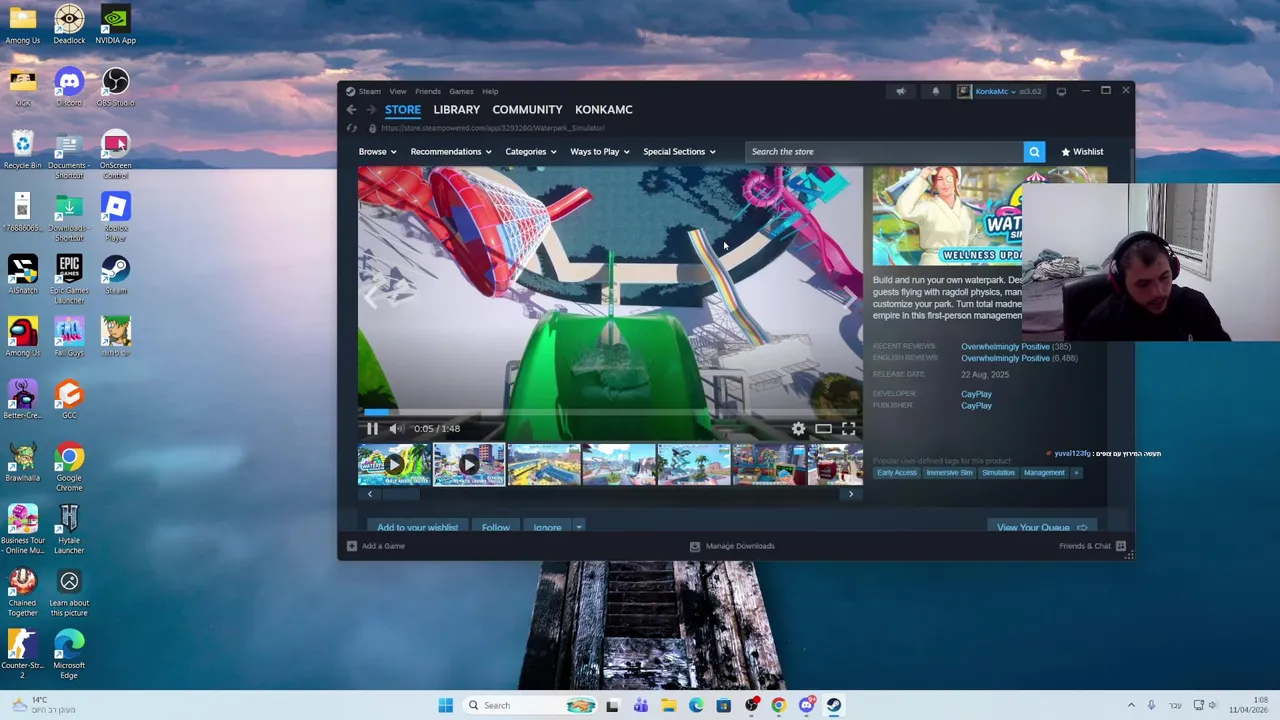This screenshot has width=1280, height=720.
Task: Open the Management tag
Action: click(x=1044, y=473)
